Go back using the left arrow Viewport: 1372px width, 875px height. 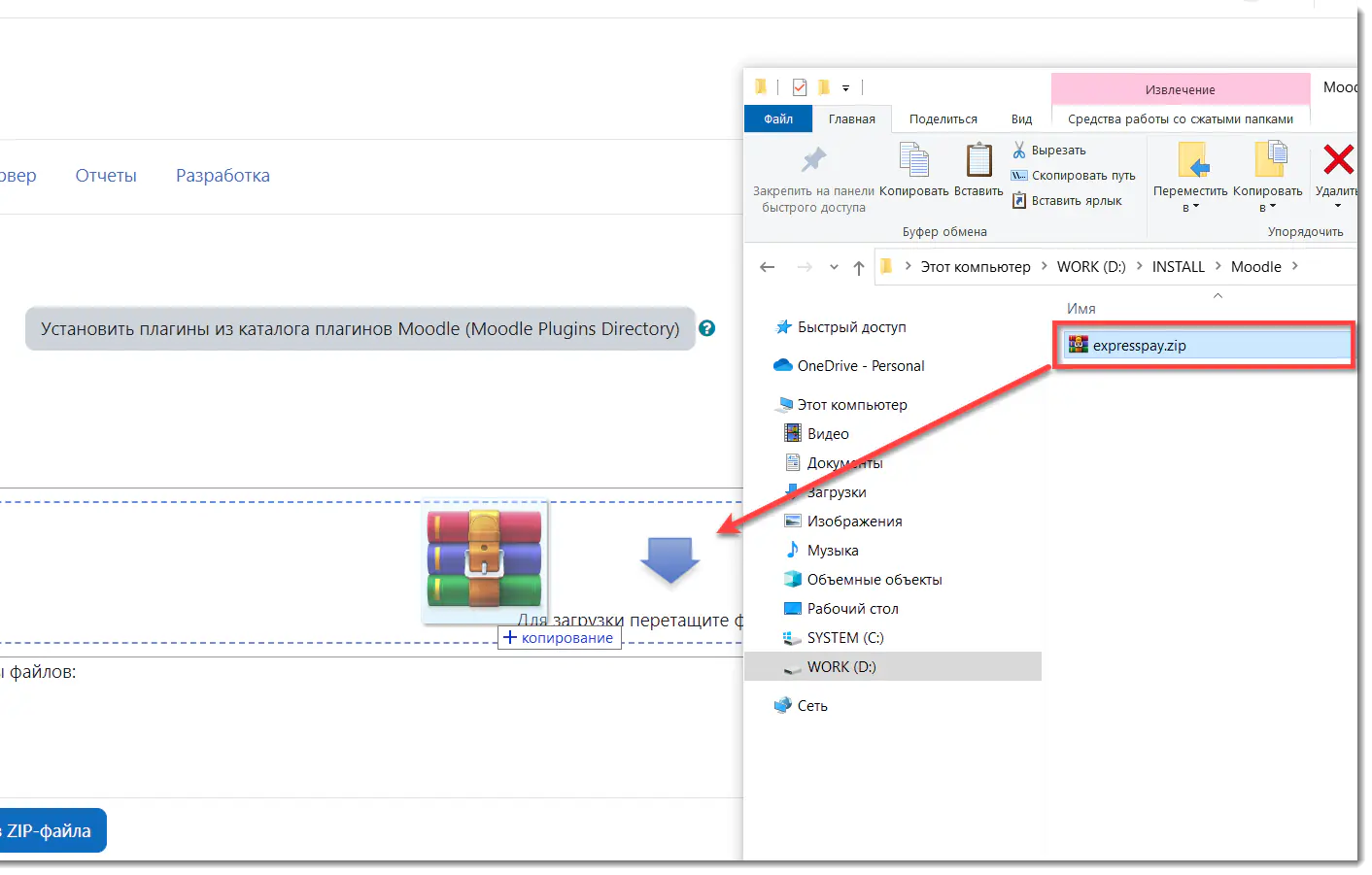(768, 267)
